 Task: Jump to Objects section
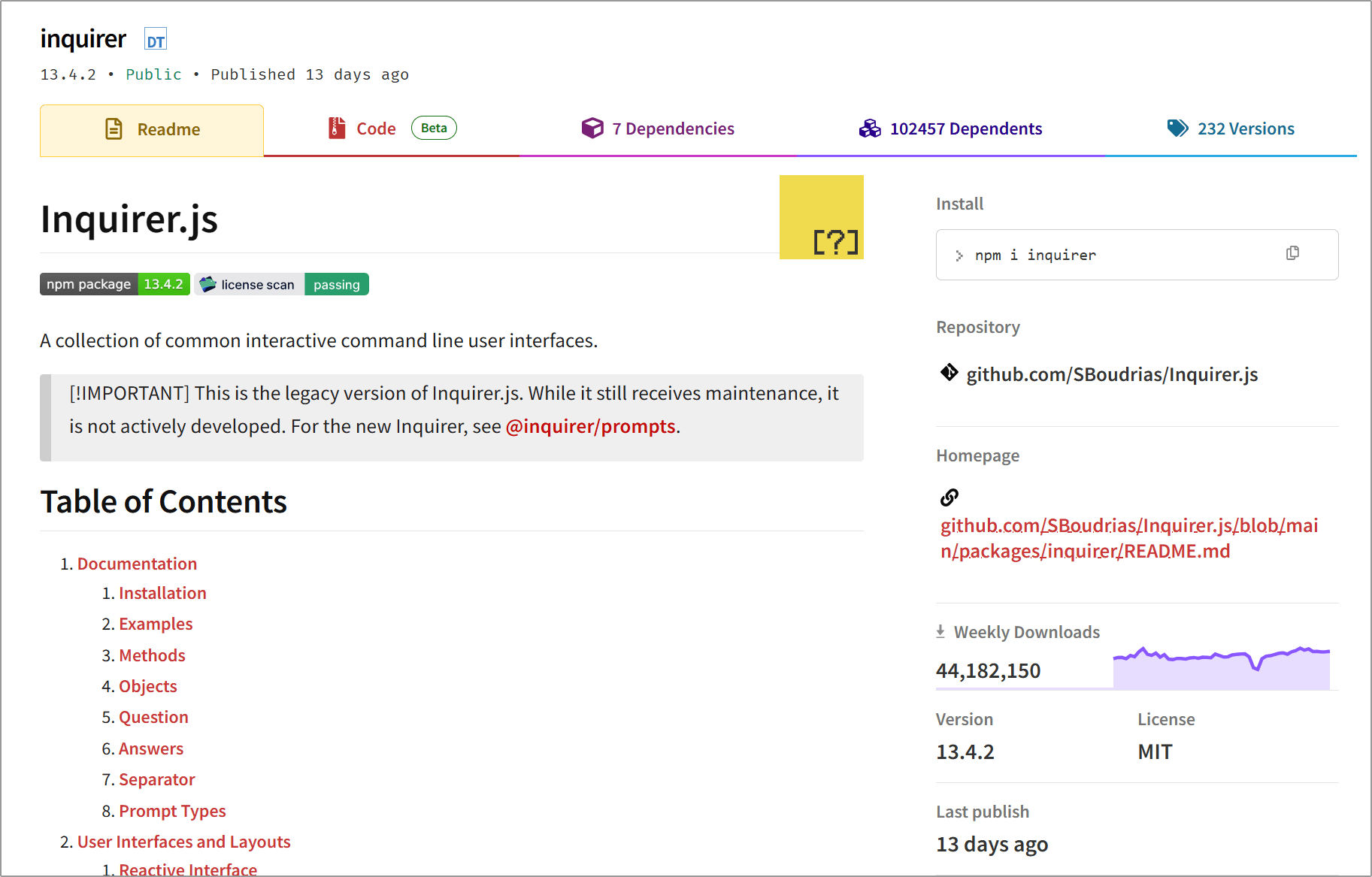[x=148, y=686]
